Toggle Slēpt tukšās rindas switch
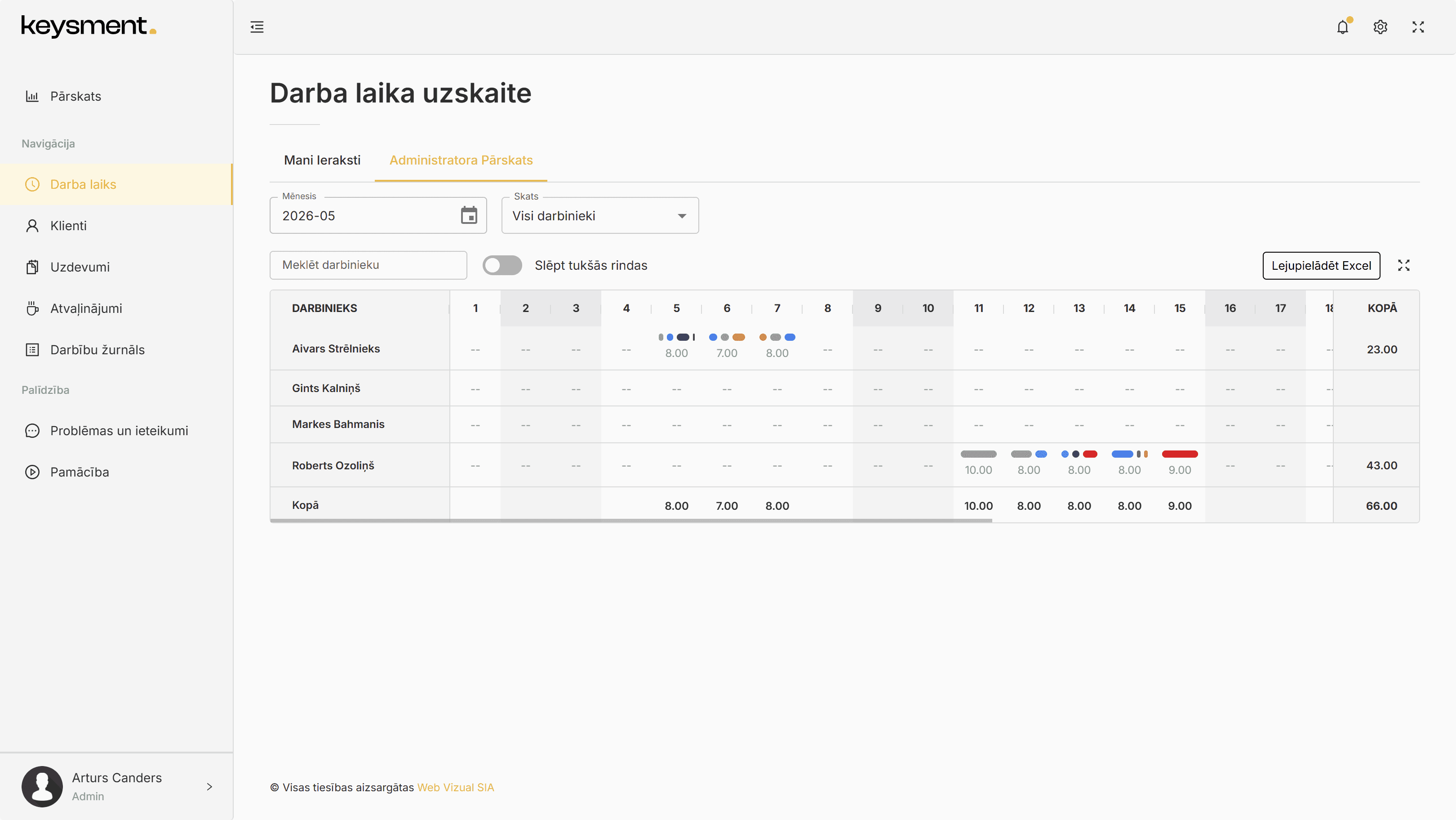Screen dimensions: 1456x820 [502, 265]
